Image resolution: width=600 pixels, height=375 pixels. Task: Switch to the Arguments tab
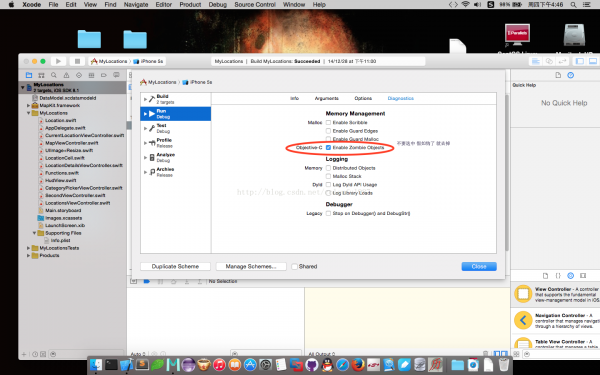point(326,98)
